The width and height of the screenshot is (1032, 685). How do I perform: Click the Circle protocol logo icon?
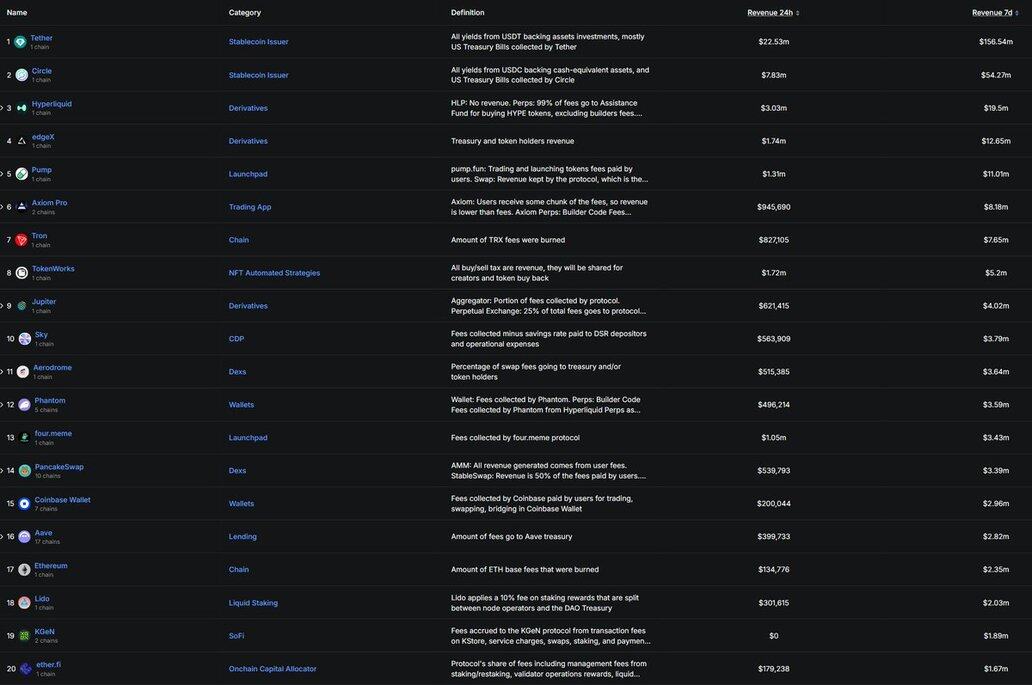(x=21, y=75)
